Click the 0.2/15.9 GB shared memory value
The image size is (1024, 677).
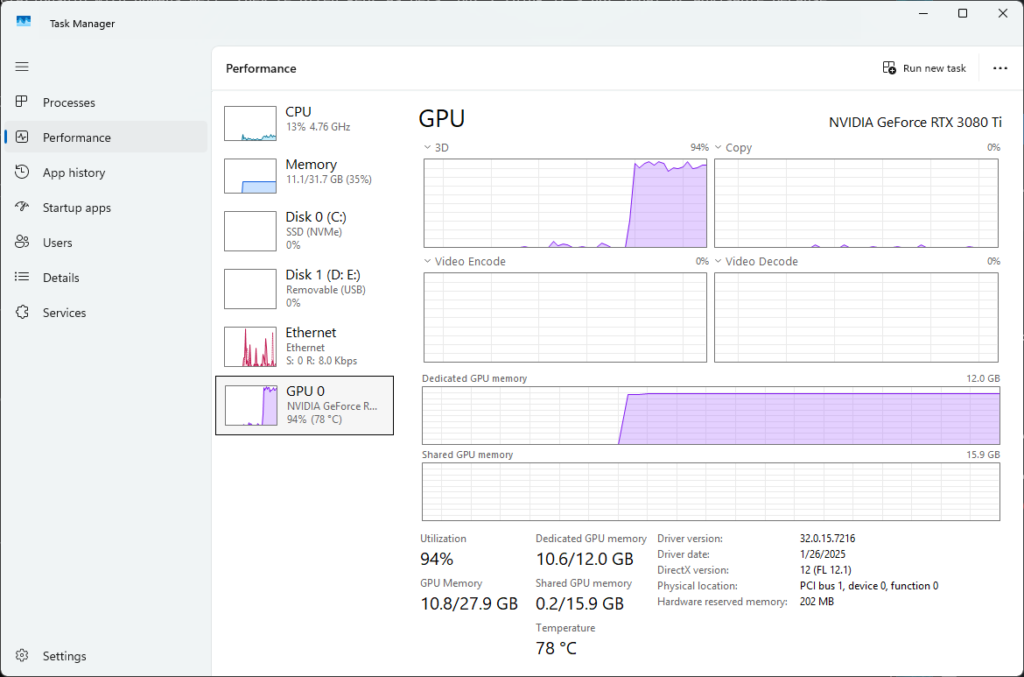580,603
